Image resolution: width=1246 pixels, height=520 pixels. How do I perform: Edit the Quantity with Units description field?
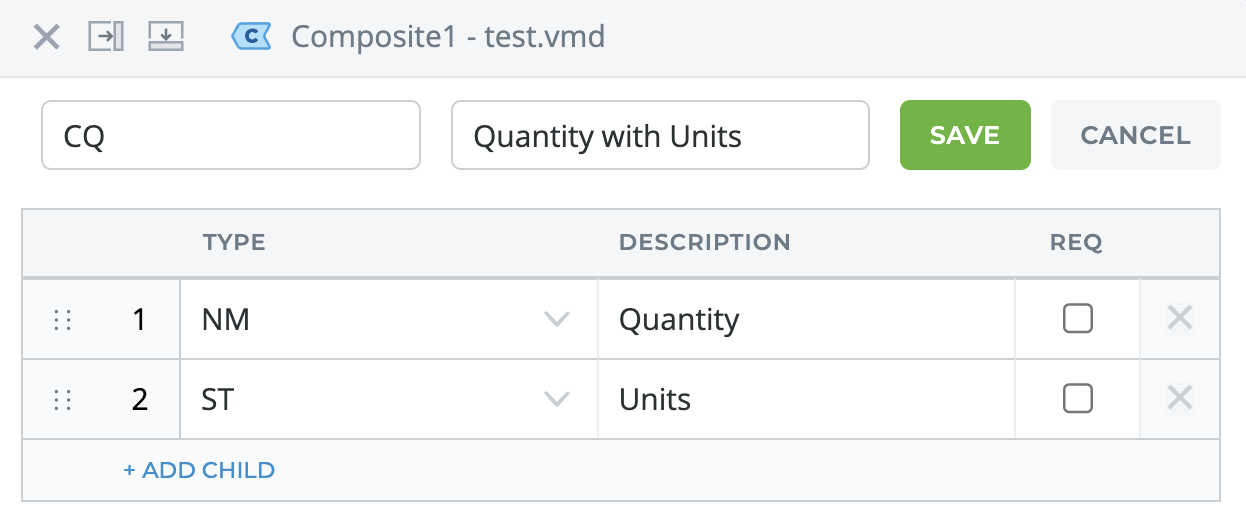click(x=660, y=135)
